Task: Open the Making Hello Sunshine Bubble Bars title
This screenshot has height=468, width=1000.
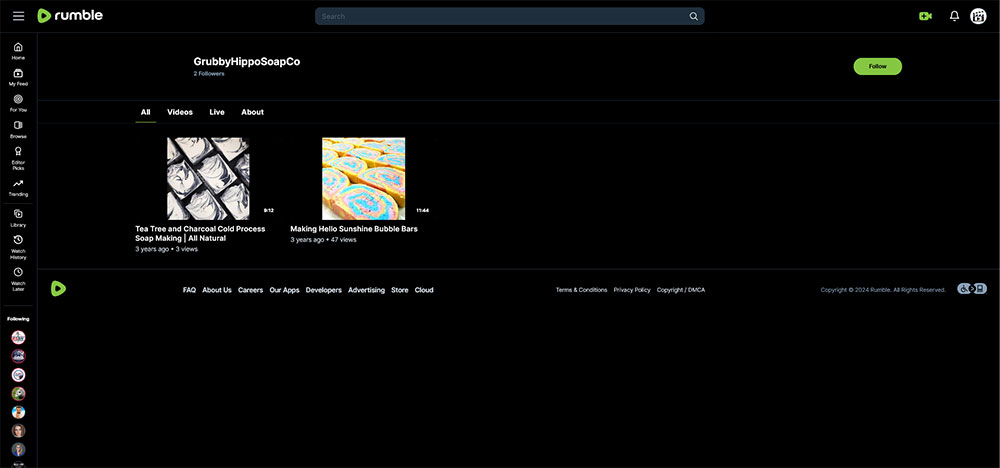Action: [x=354, y=228]
